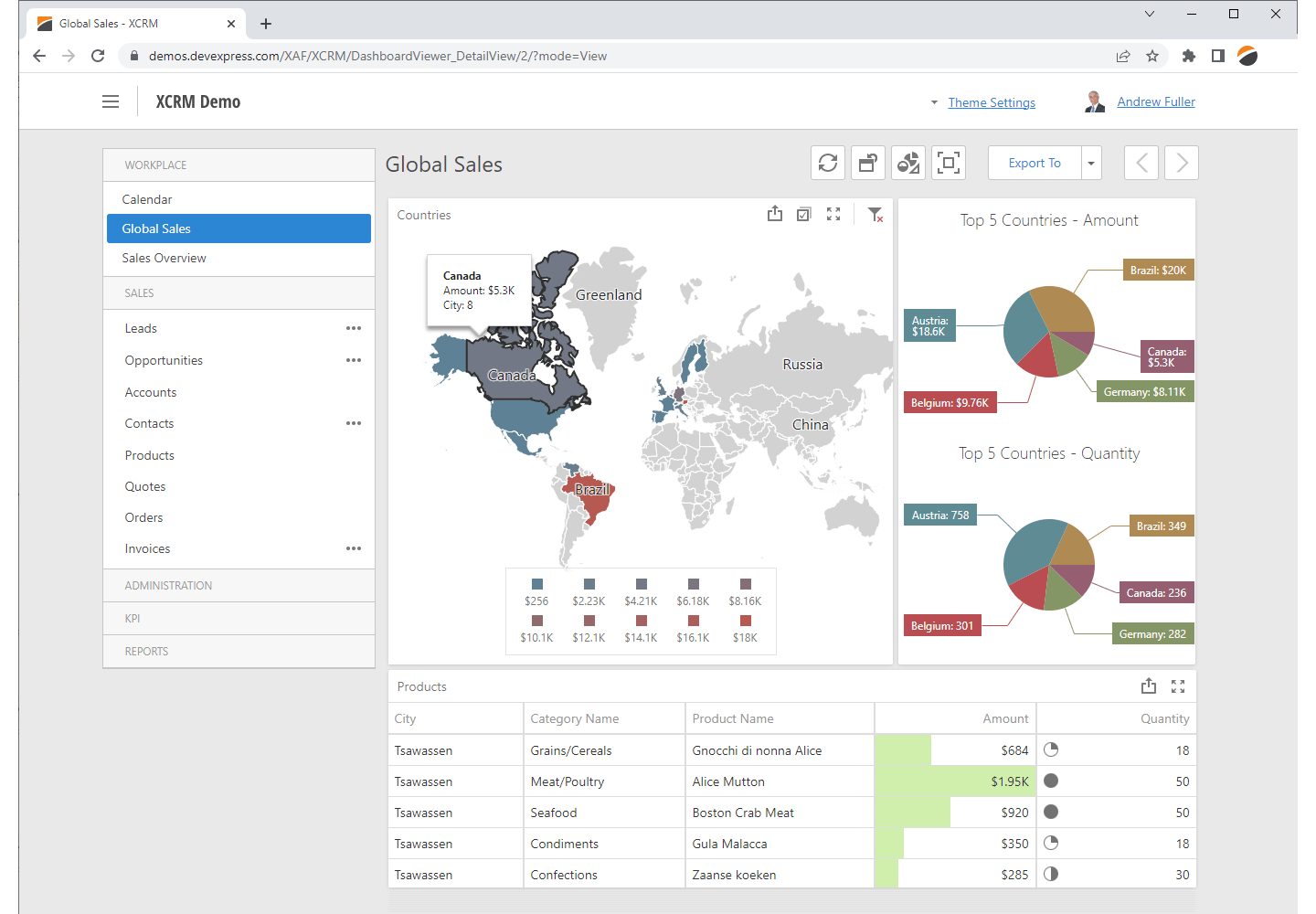This screenshot has width=1316, height=914.
Task: Go to next record arrow
Action: pyautogui.click(x=1182, y=163)
